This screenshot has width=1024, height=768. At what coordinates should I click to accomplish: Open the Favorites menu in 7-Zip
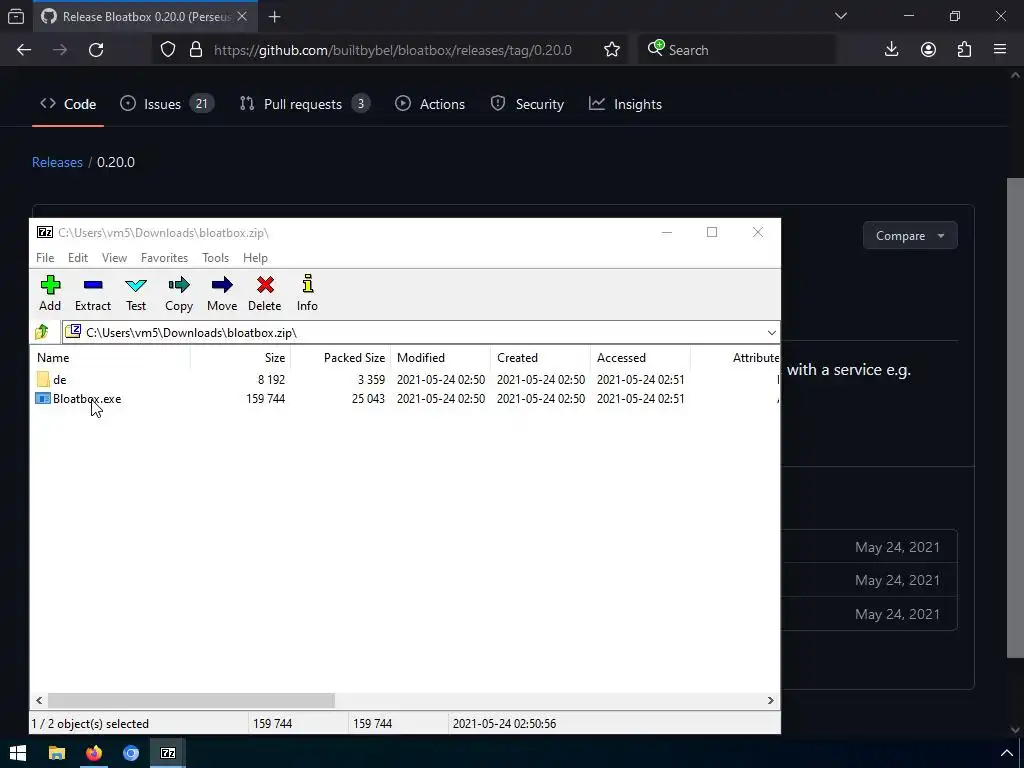(x=165, y=258)
